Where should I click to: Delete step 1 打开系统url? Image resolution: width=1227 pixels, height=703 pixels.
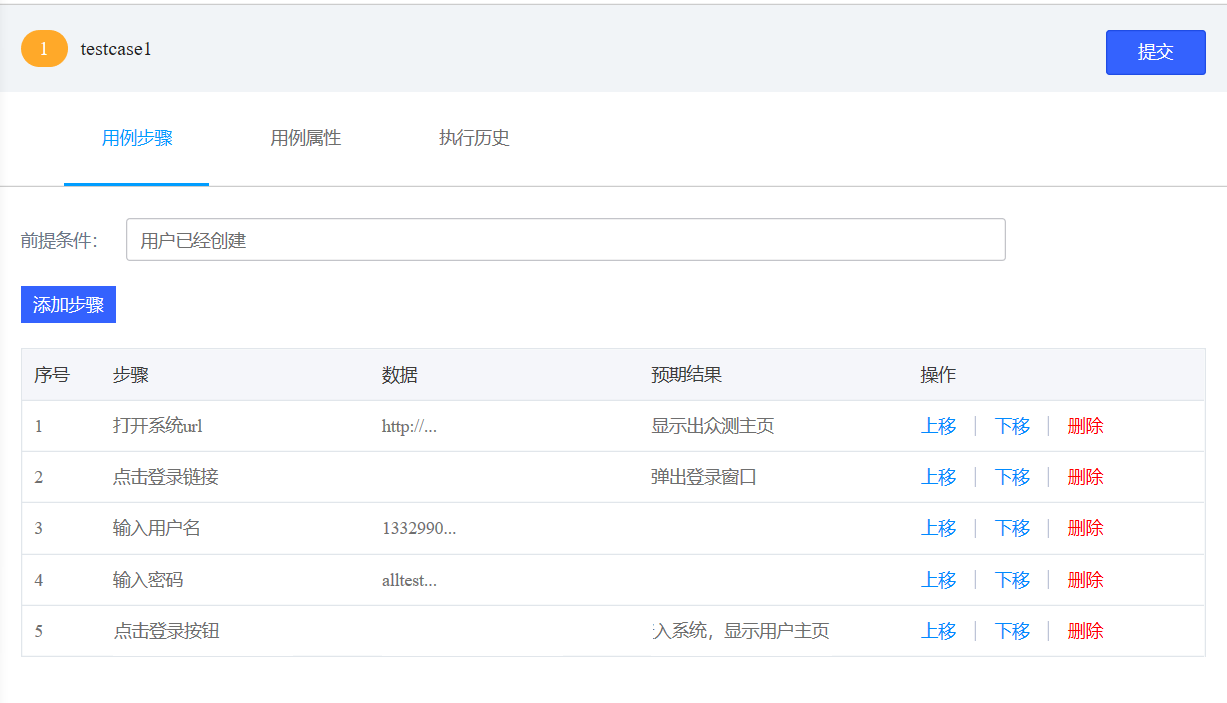(x=1085, y=426)
